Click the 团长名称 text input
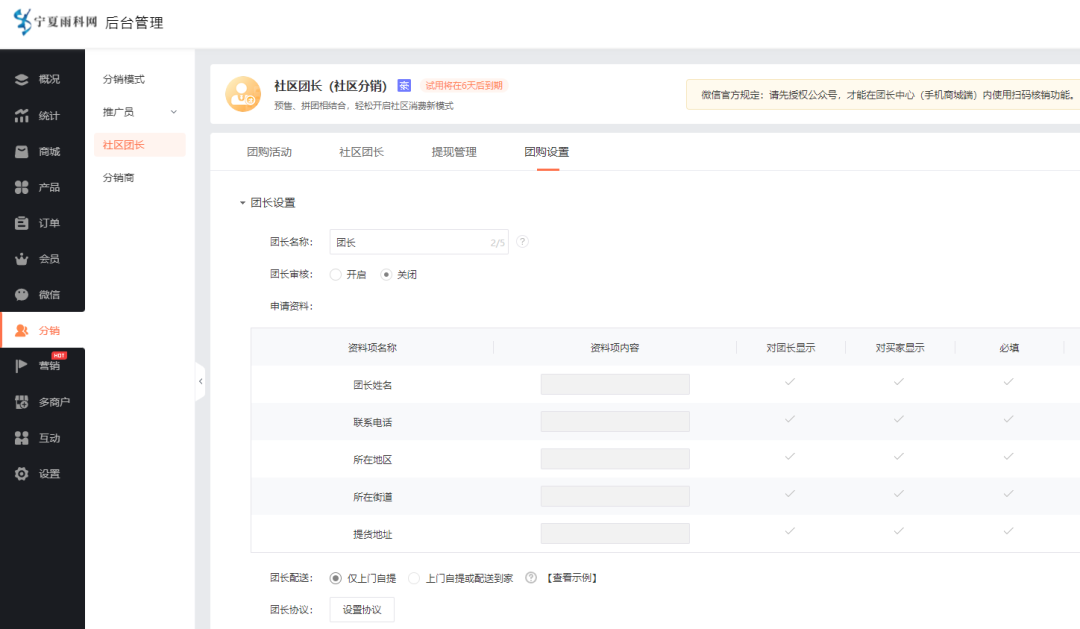Screen dimensions: 1080x629 point(419,242)
